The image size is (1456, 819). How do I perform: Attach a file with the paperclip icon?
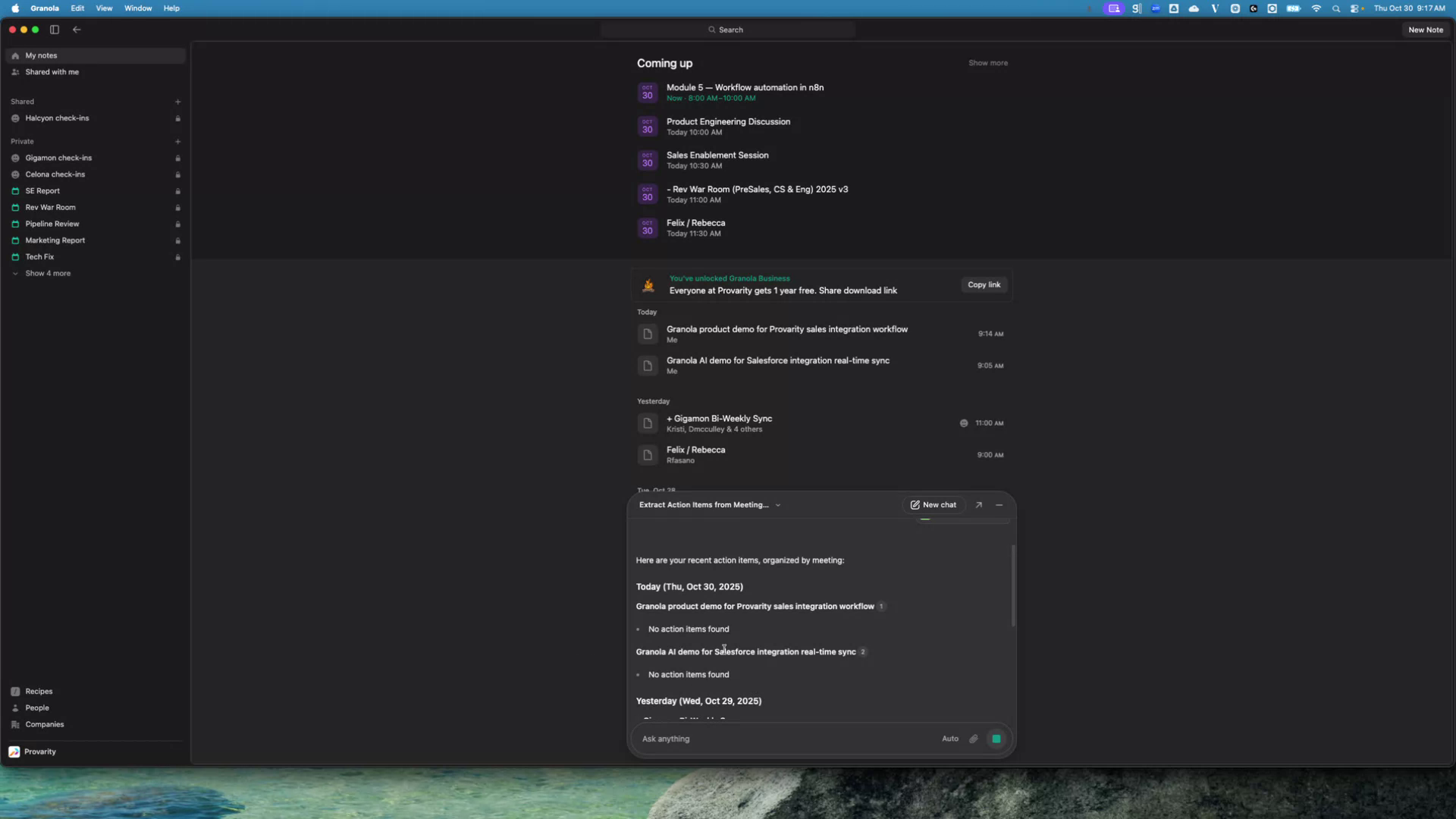click(973, 739)
